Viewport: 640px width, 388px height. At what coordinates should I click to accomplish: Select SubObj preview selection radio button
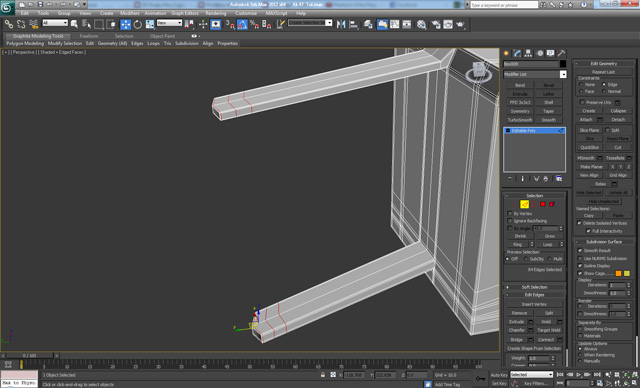tap(526, 259)
